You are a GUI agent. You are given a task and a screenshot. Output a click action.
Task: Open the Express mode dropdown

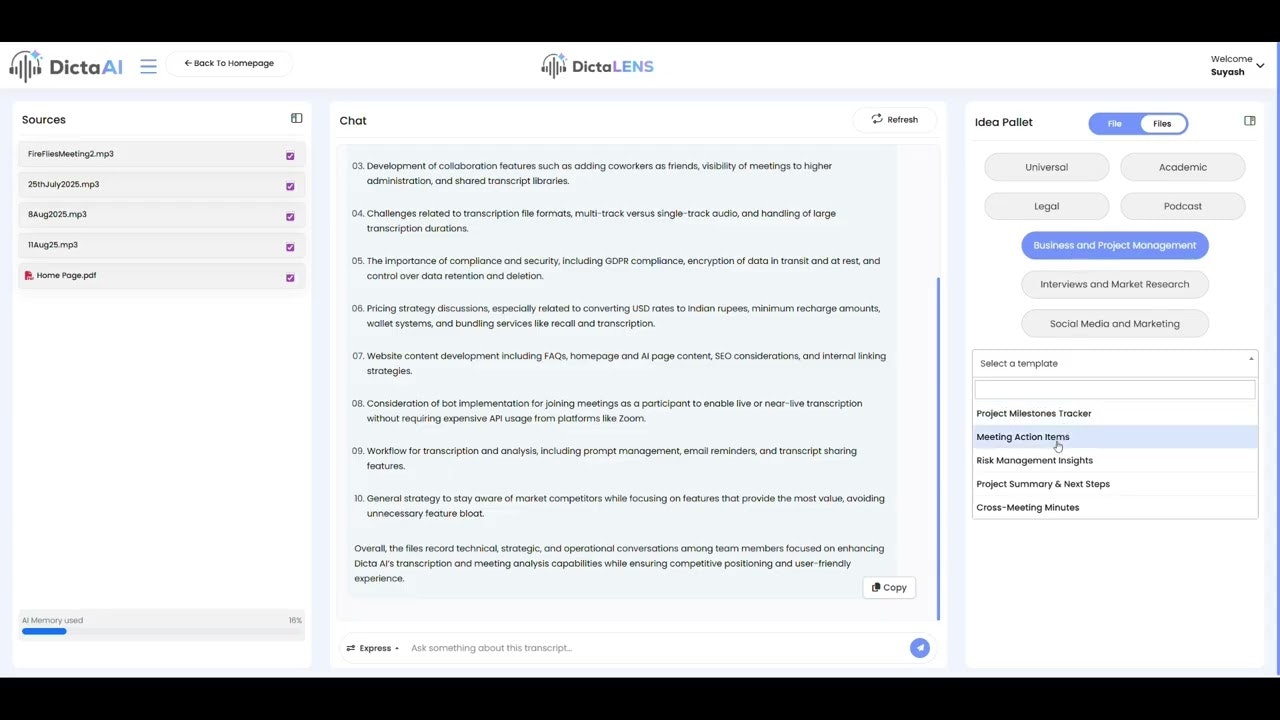pos(373,648)
